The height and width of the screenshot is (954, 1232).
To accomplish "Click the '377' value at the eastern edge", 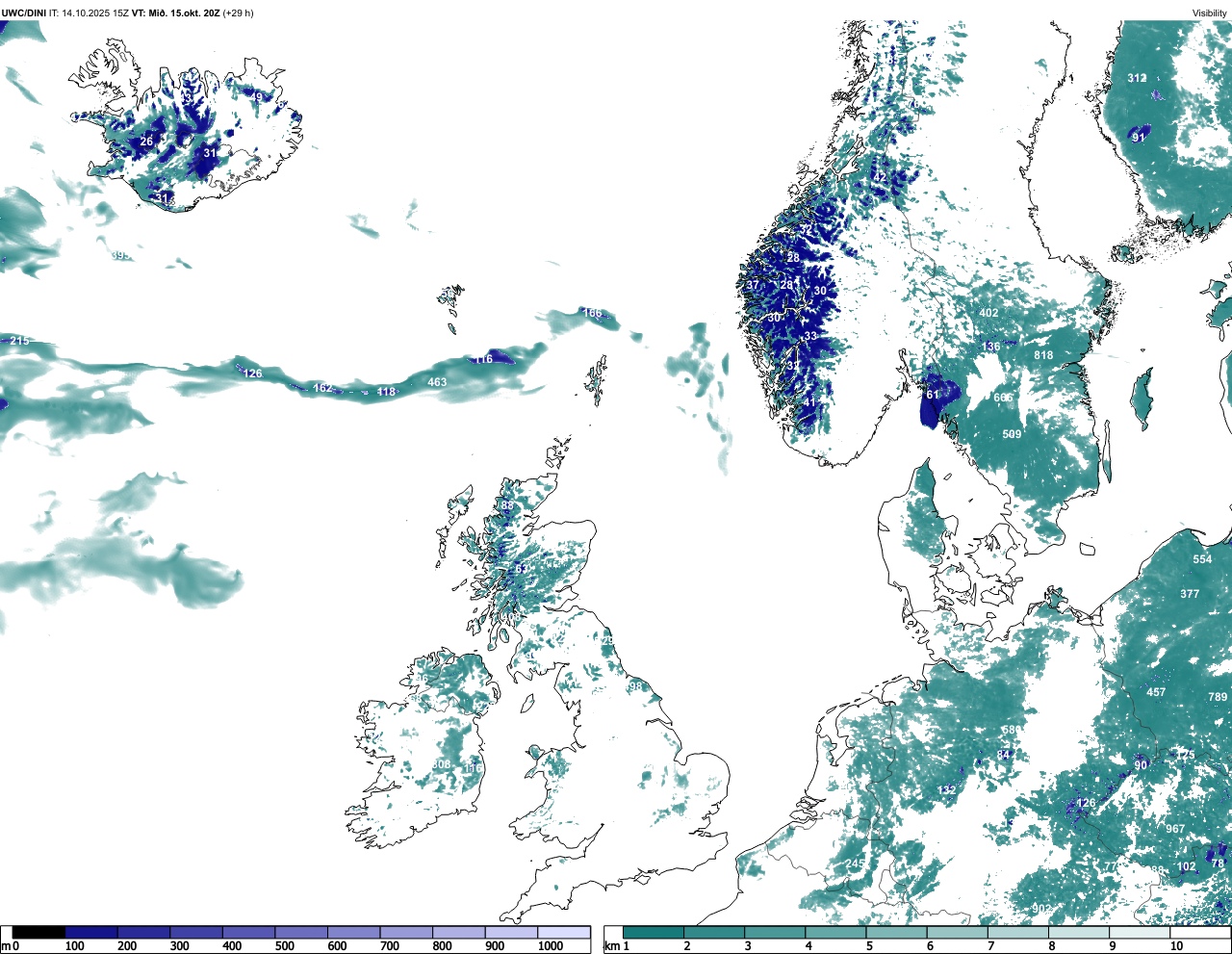I will [1191, 594].
